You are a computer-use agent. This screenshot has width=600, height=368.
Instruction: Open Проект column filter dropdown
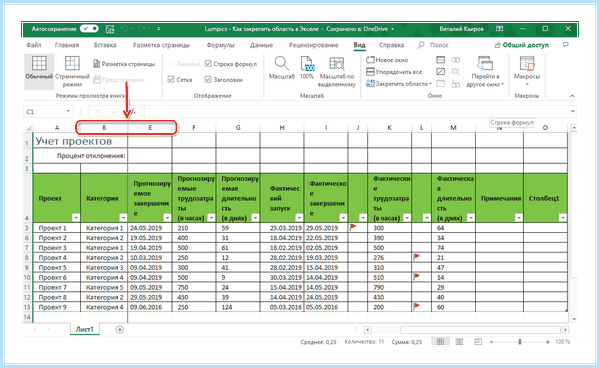pos(76,218)
